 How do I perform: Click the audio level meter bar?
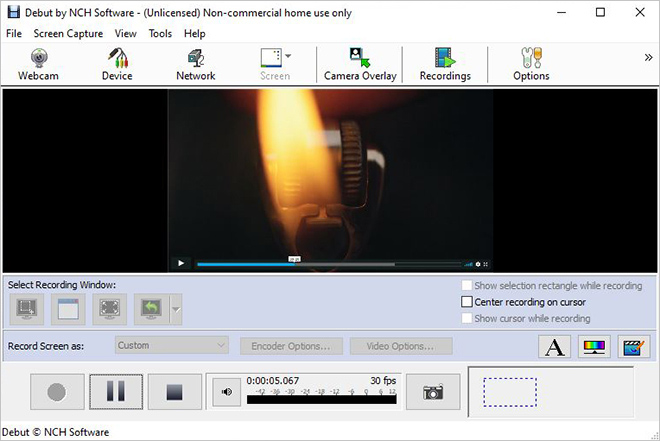(322, 399)
